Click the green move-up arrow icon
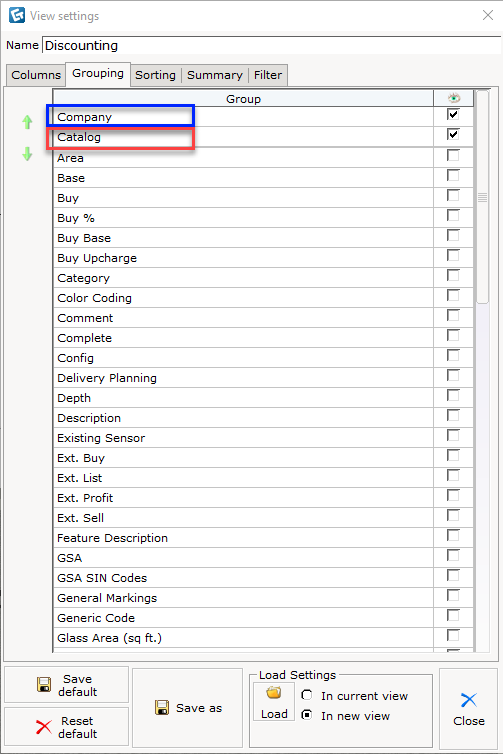Screen dimensions: 503x754 (27, 122)
